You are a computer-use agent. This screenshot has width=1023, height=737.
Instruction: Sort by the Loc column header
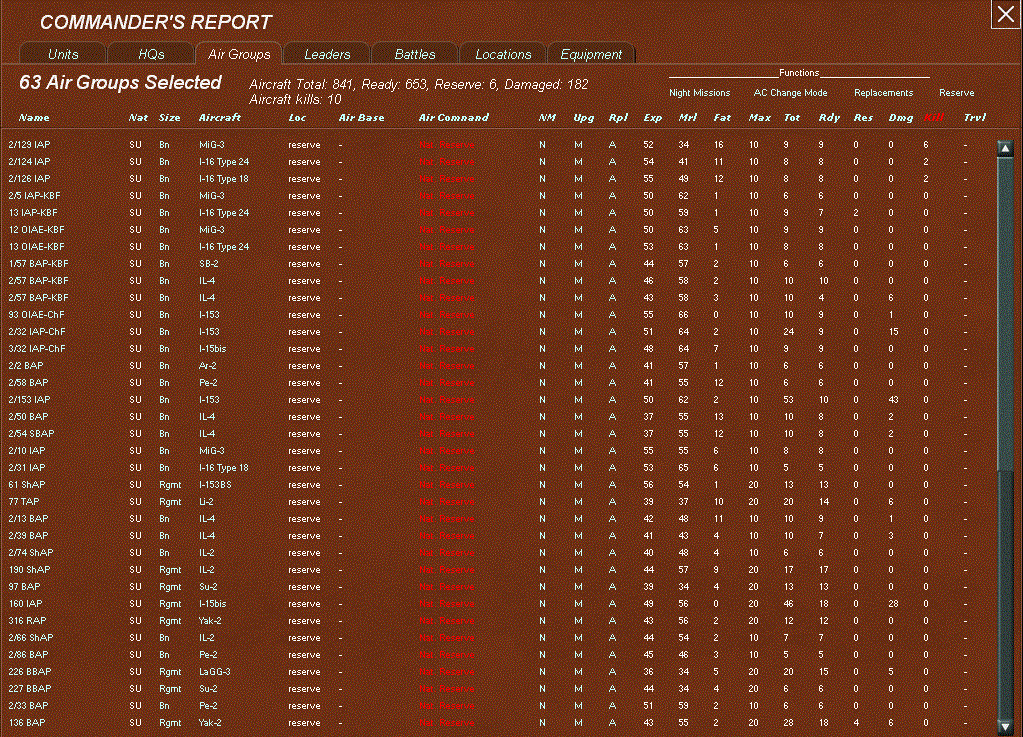click(x=297, y=117)
